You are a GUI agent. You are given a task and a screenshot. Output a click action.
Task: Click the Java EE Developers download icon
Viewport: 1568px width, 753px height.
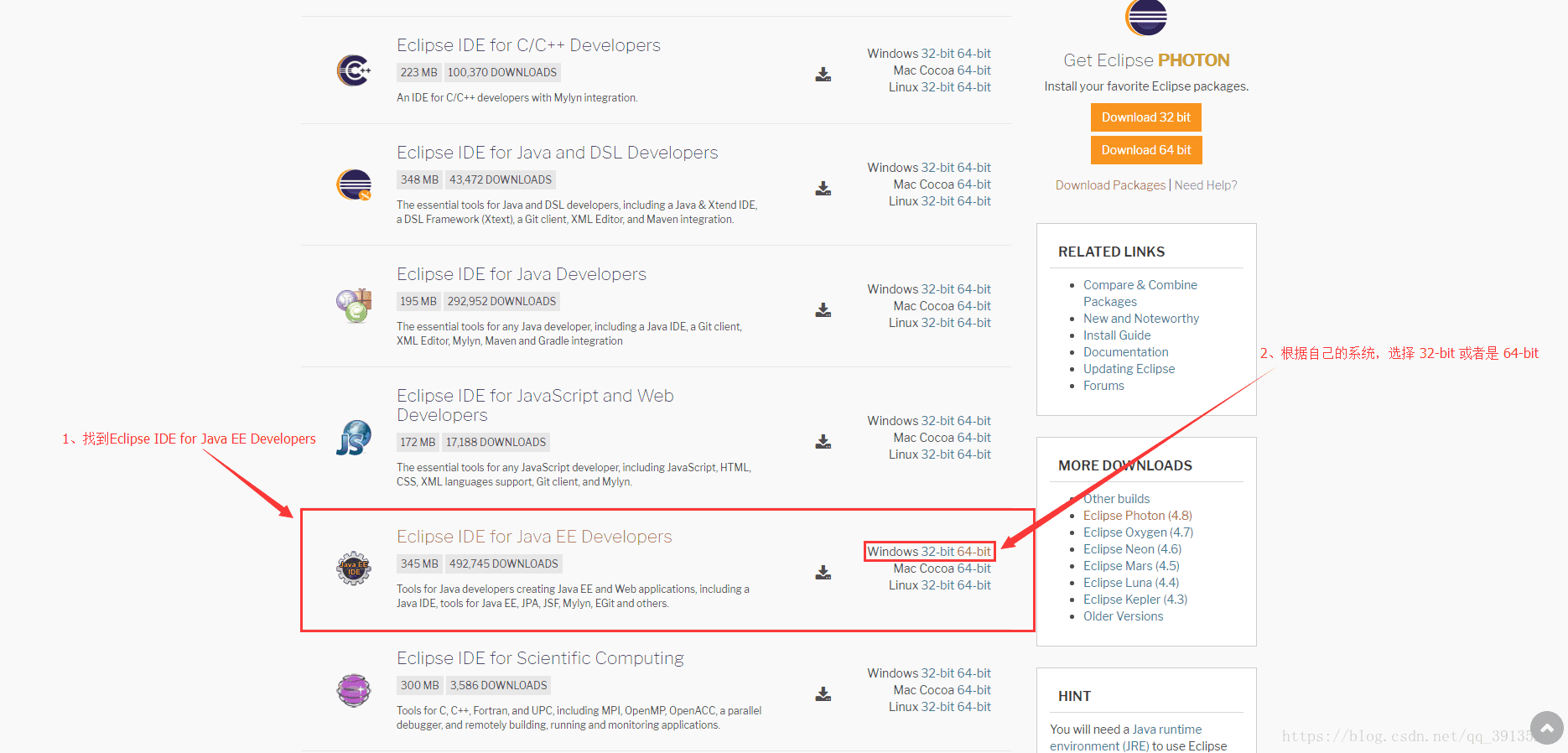click(x=823, y=573)
